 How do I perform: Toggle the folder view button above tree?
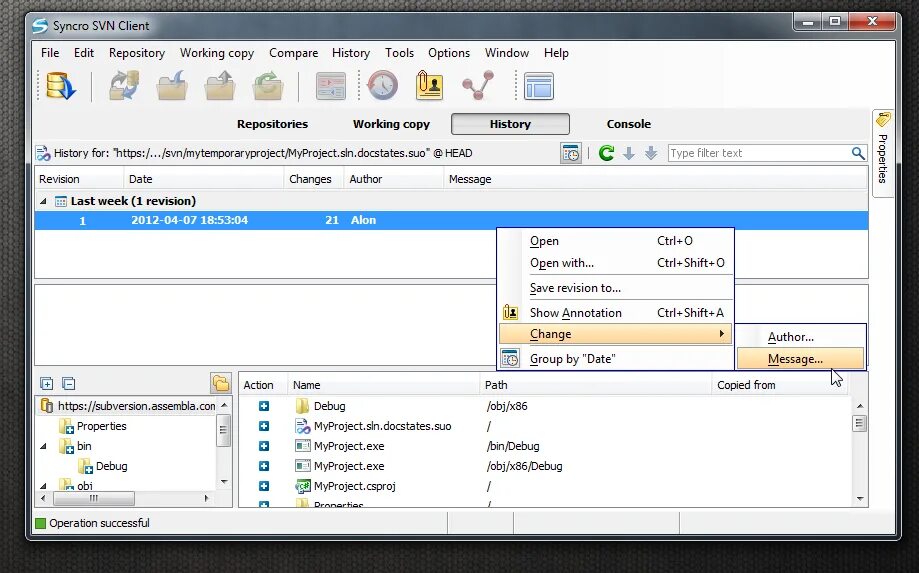point(221,383)
